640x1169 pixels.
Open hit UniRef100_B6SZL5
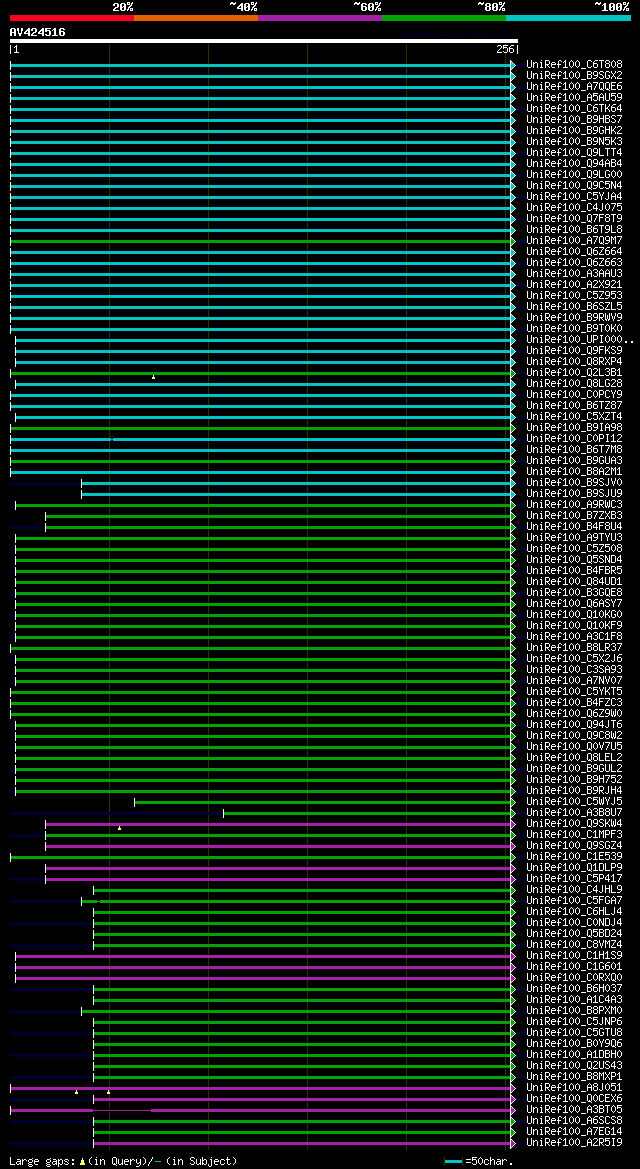coord(574,306)
